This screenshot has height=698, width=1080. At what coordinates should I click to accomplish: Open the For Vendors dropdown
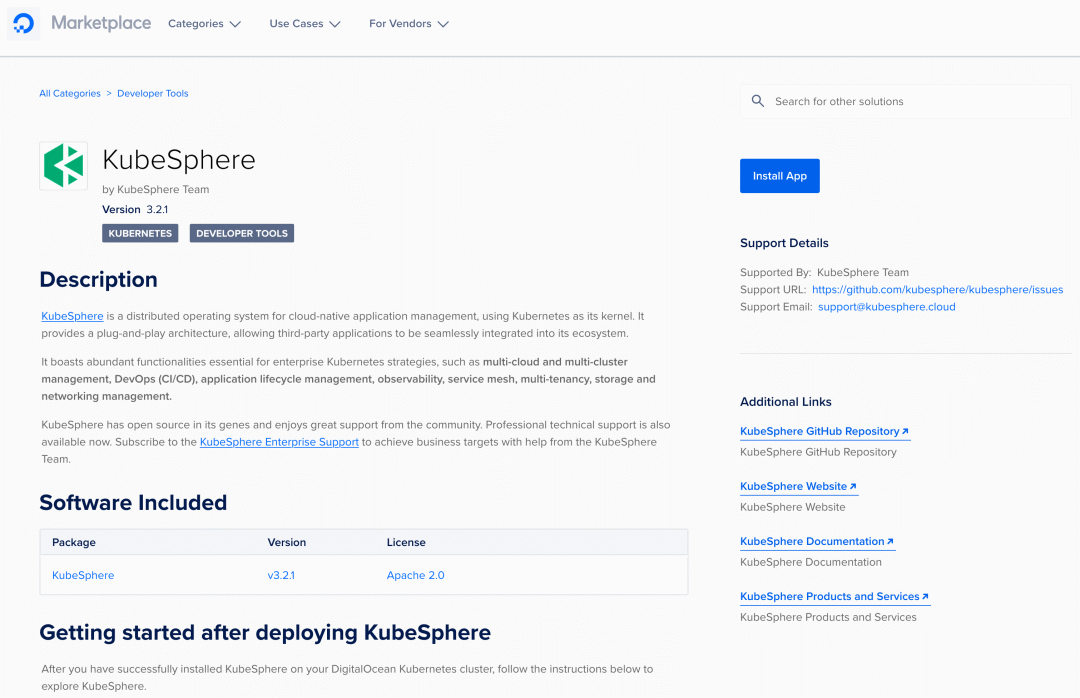(409, 23)
